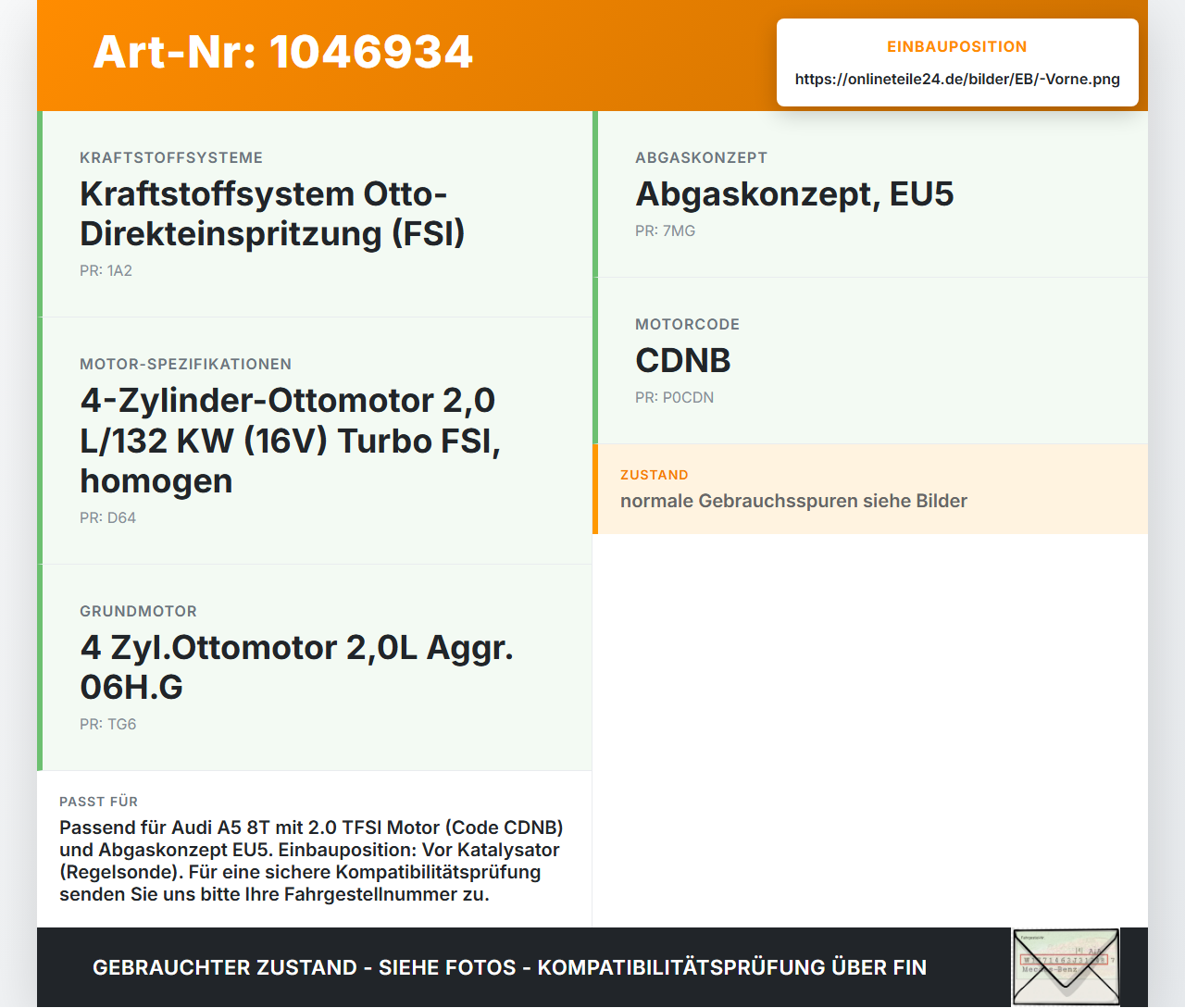1185x1008 pixels.
Task: Open the Einbauposition image URL
Action: pyautogui.click(x=957, y=79)
